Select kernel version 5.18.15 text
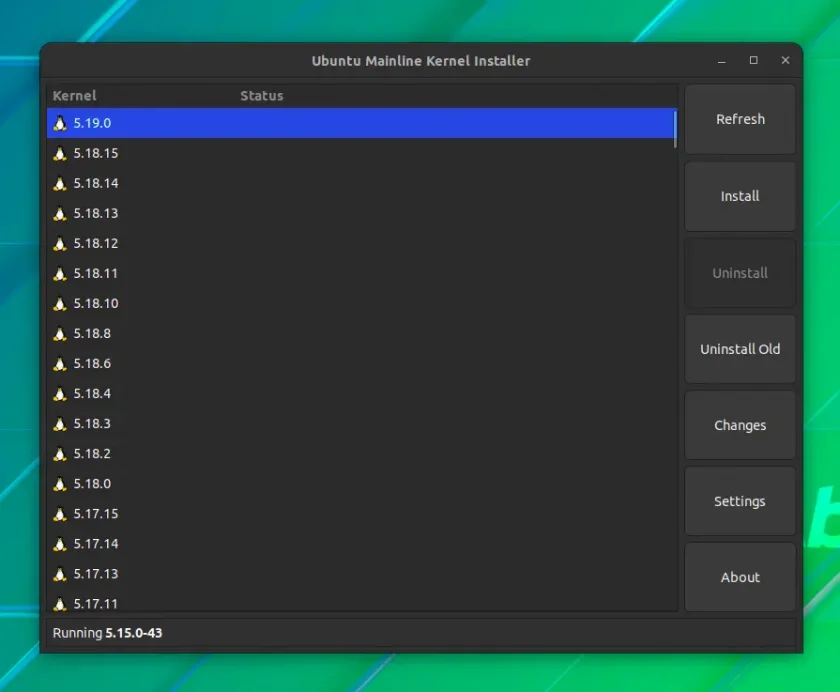This screenshot has height=692, width=840. (x=95, y=153)
